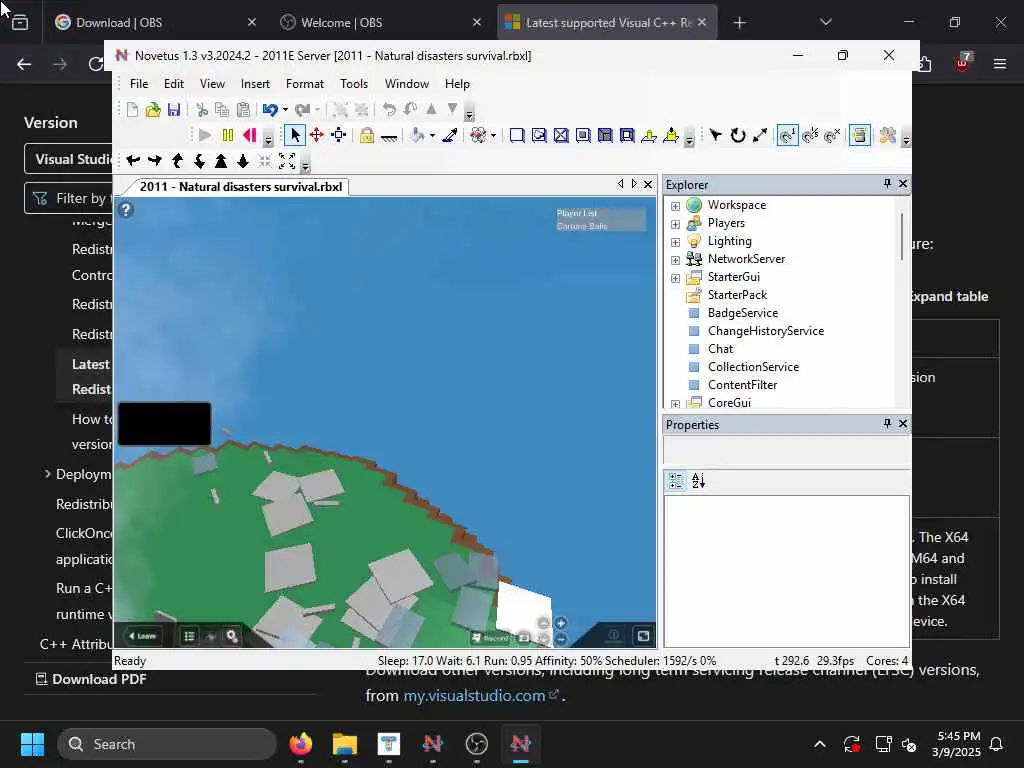Viewport: 1024px width, 768px height.
Task: Click the grayed Play arrow icon
Action: click(205, 135)
